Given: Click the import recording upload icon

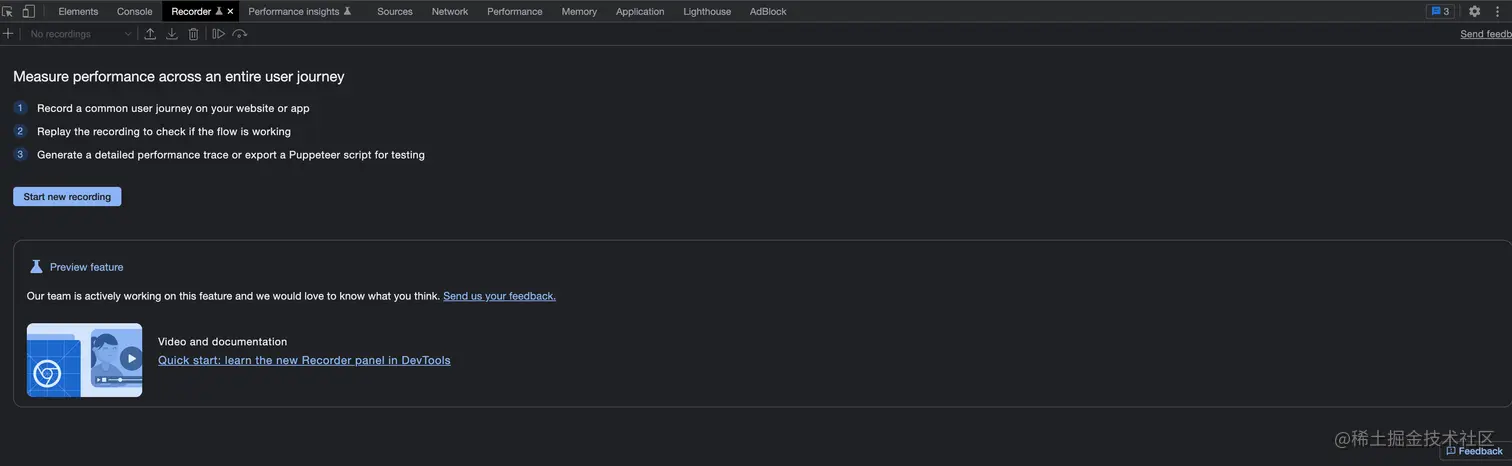Looking at the screenshot, I should point(150,34).
